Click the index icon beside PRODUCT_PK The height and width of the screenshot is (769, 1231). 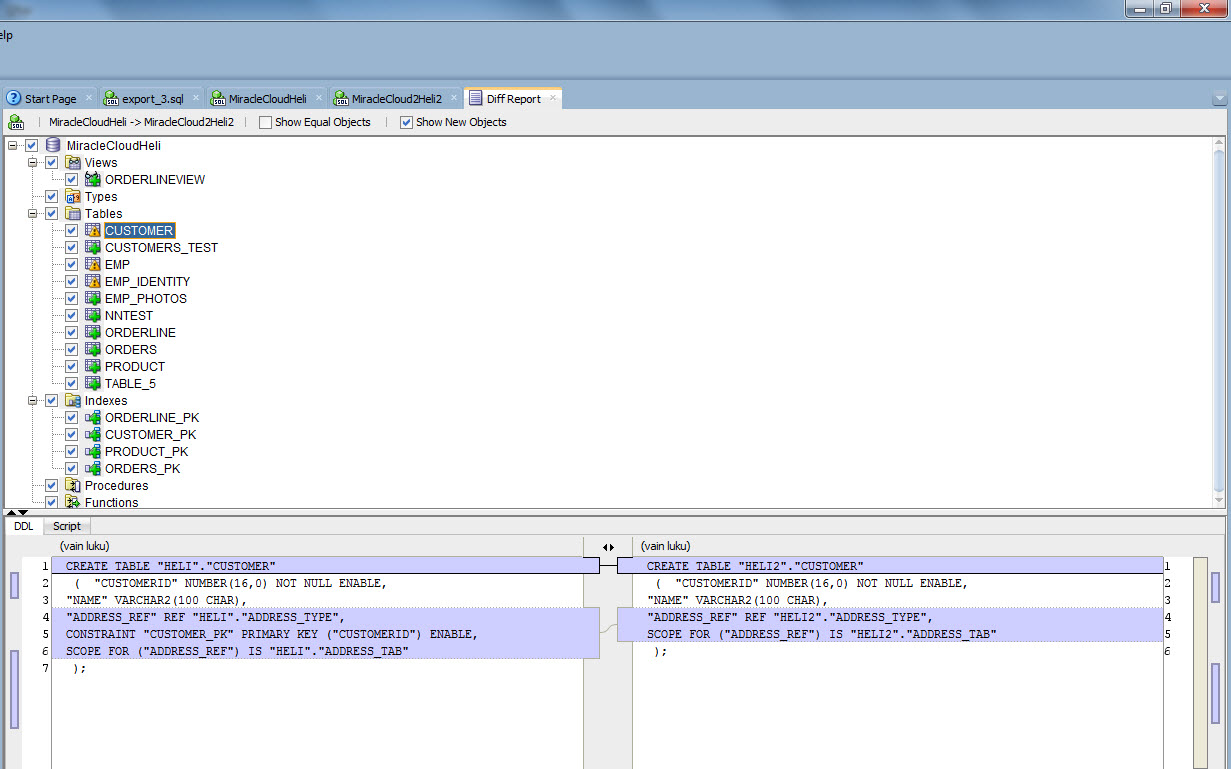click(x=93, y=452)
